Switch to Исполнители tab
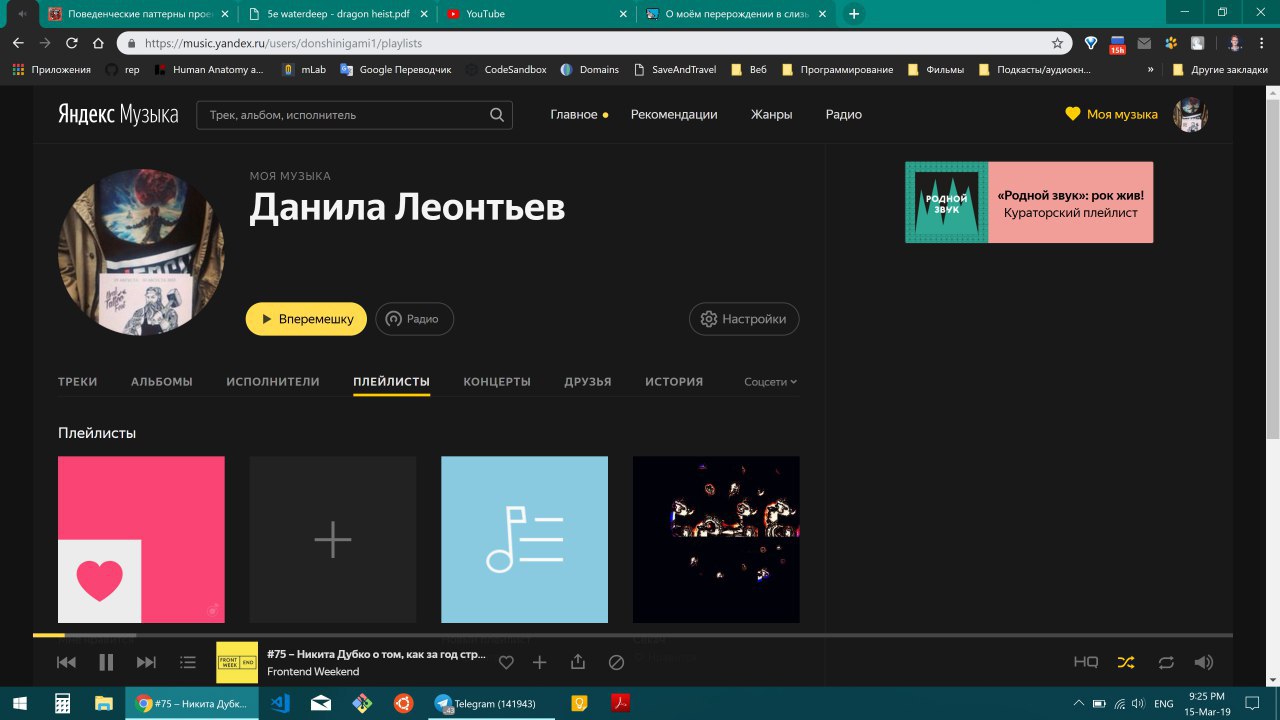The image size is (1280, 720). 273,382
